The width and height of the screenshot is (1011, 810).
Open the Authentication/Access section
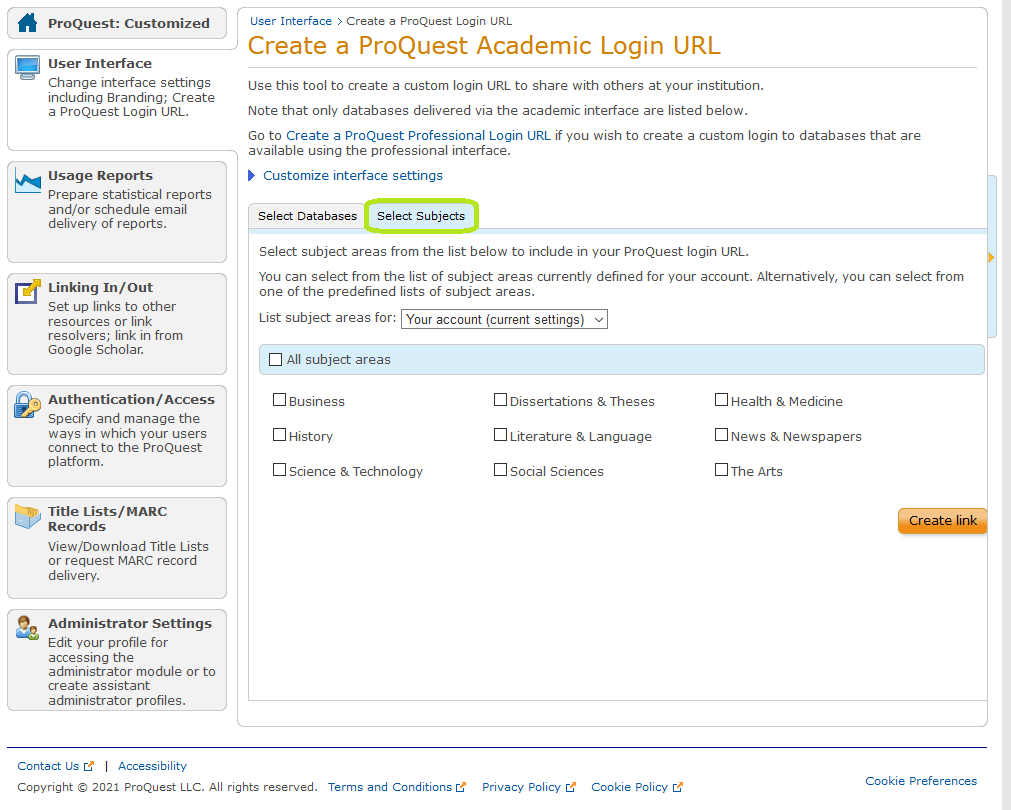point(132,399)
